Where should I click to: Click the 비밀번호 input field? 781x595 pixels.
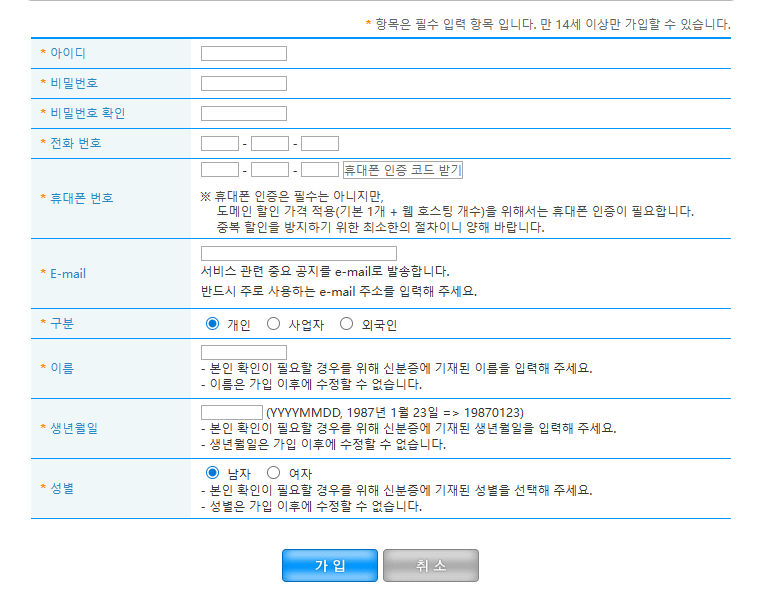tap(243, 83)
